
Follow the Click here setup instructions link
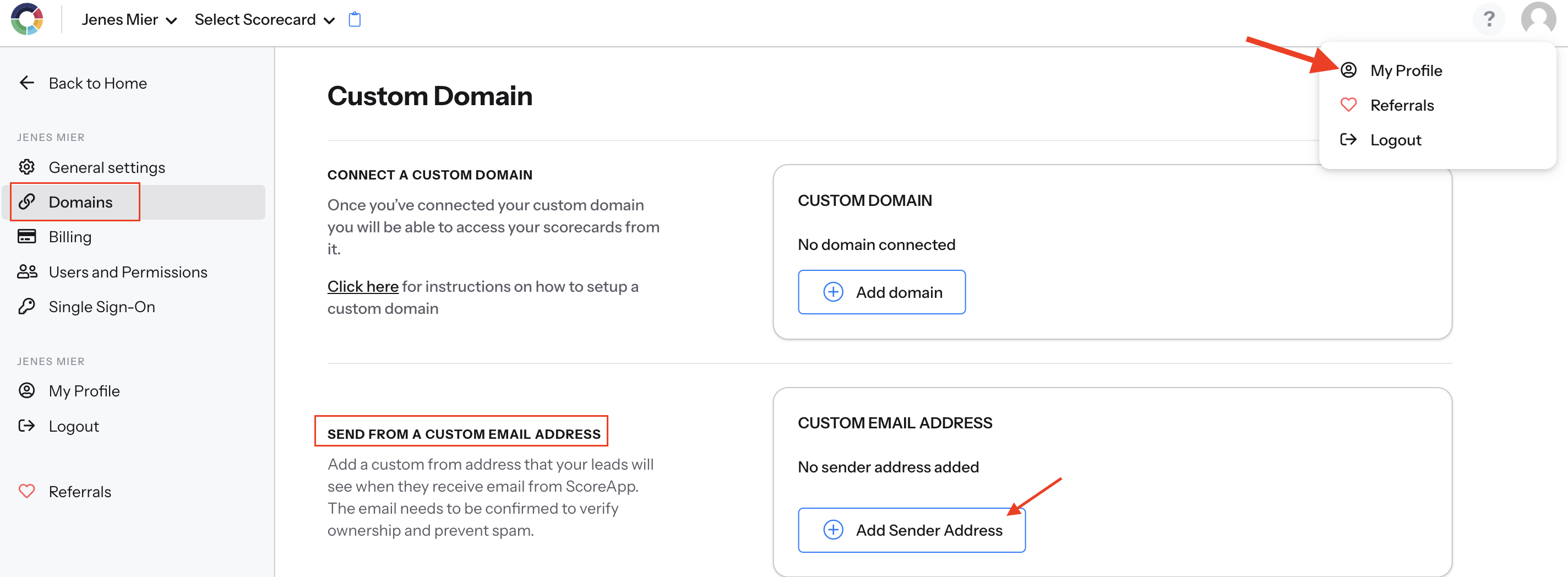click(363, 286)
